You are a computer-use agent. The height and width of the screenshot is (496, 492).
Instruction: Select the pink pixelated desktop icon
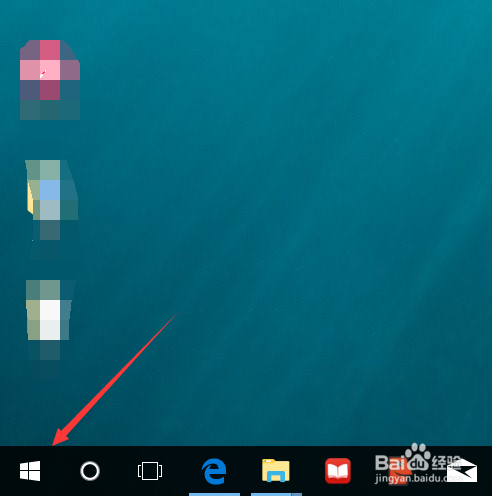[50, 80]
